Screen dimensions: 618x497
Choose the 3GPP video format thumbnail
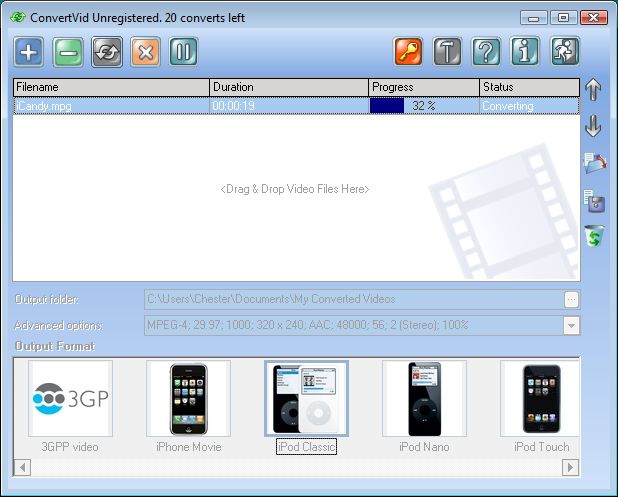click(71, 399)
